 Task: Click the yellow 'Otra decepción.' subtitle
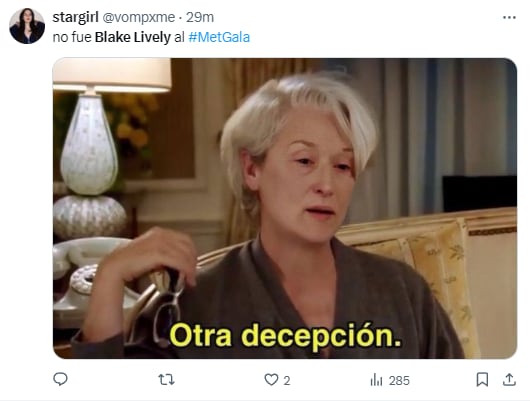point(285,335)
